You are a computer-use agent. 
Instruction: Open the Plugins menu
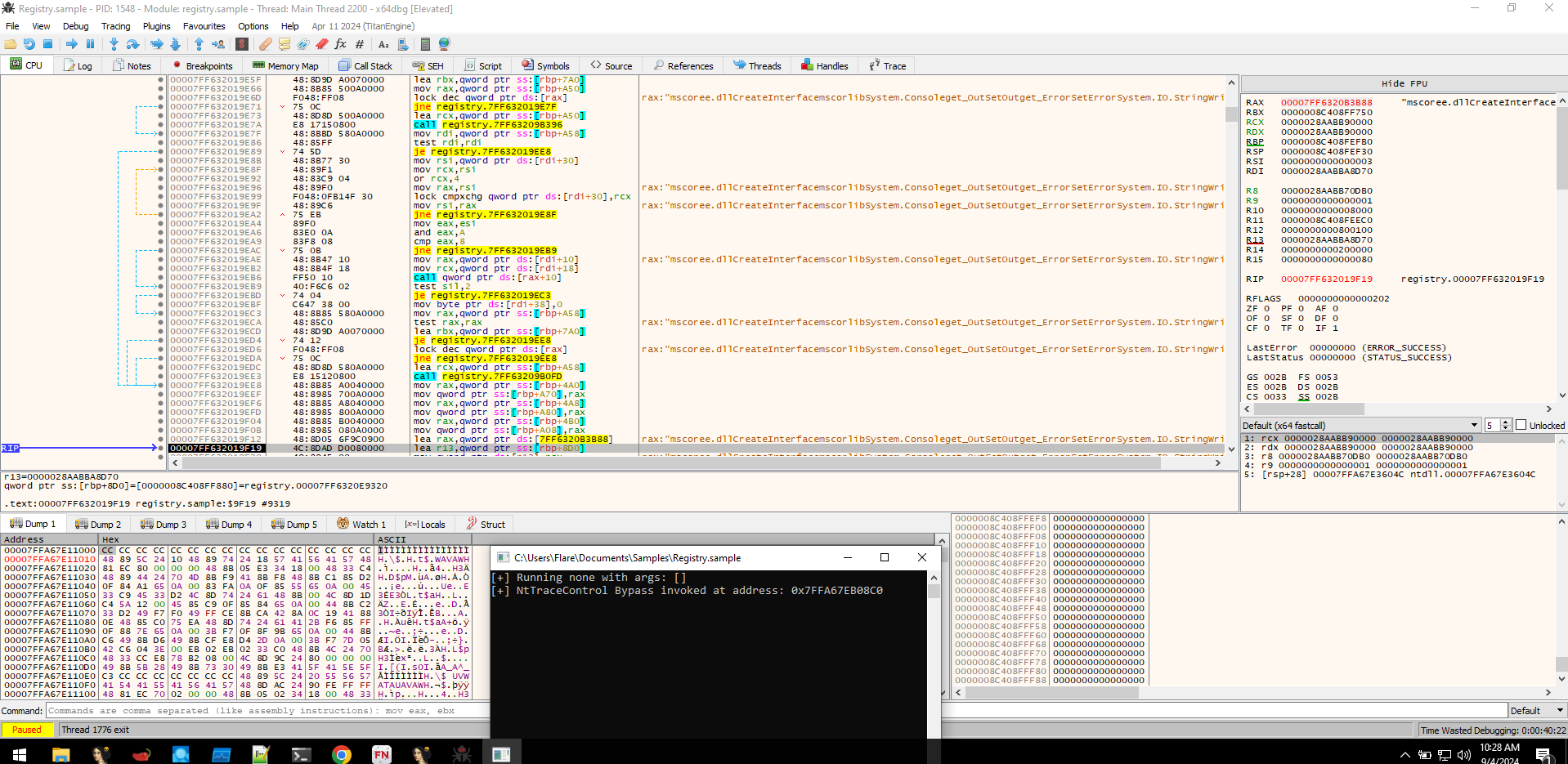coord(156,26)
